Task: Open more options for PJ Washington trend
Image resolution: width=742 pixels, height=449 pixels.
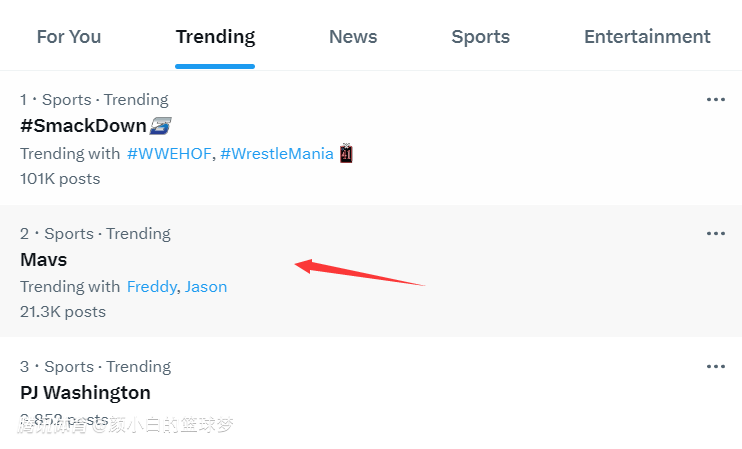Action: pos(715,367)
